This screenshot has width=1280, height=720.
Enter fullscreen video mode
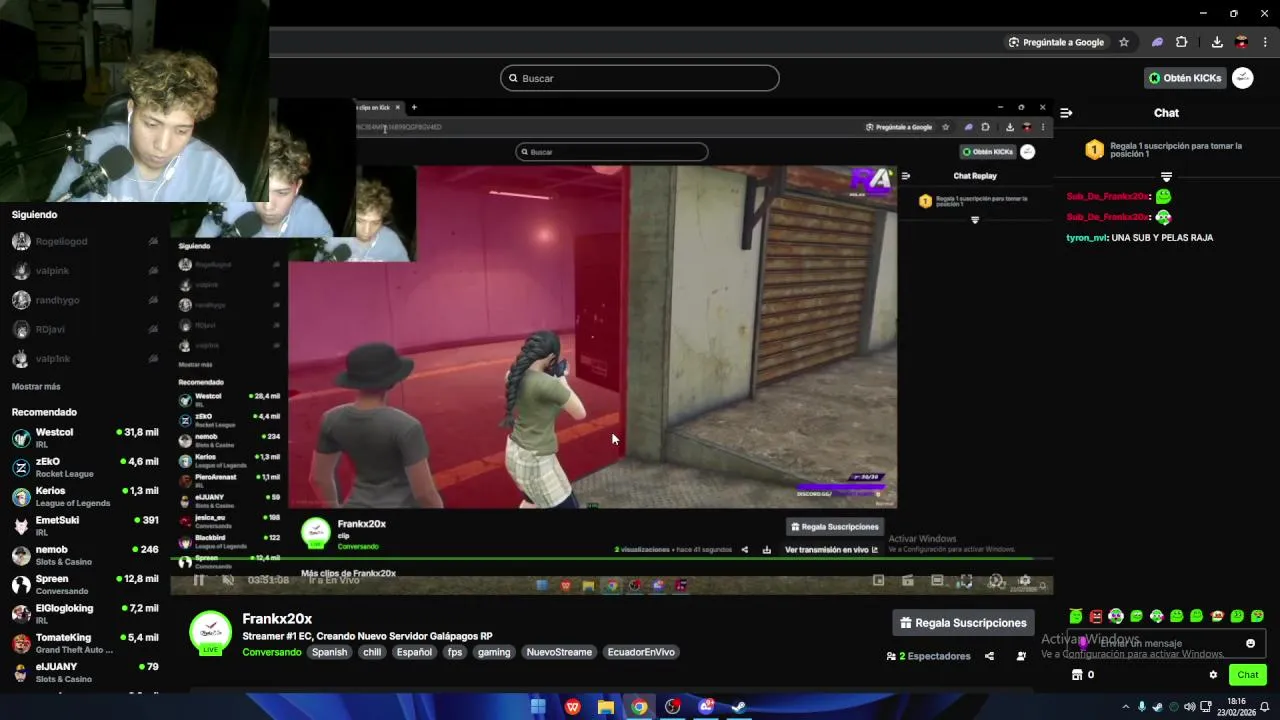point(966,580)
